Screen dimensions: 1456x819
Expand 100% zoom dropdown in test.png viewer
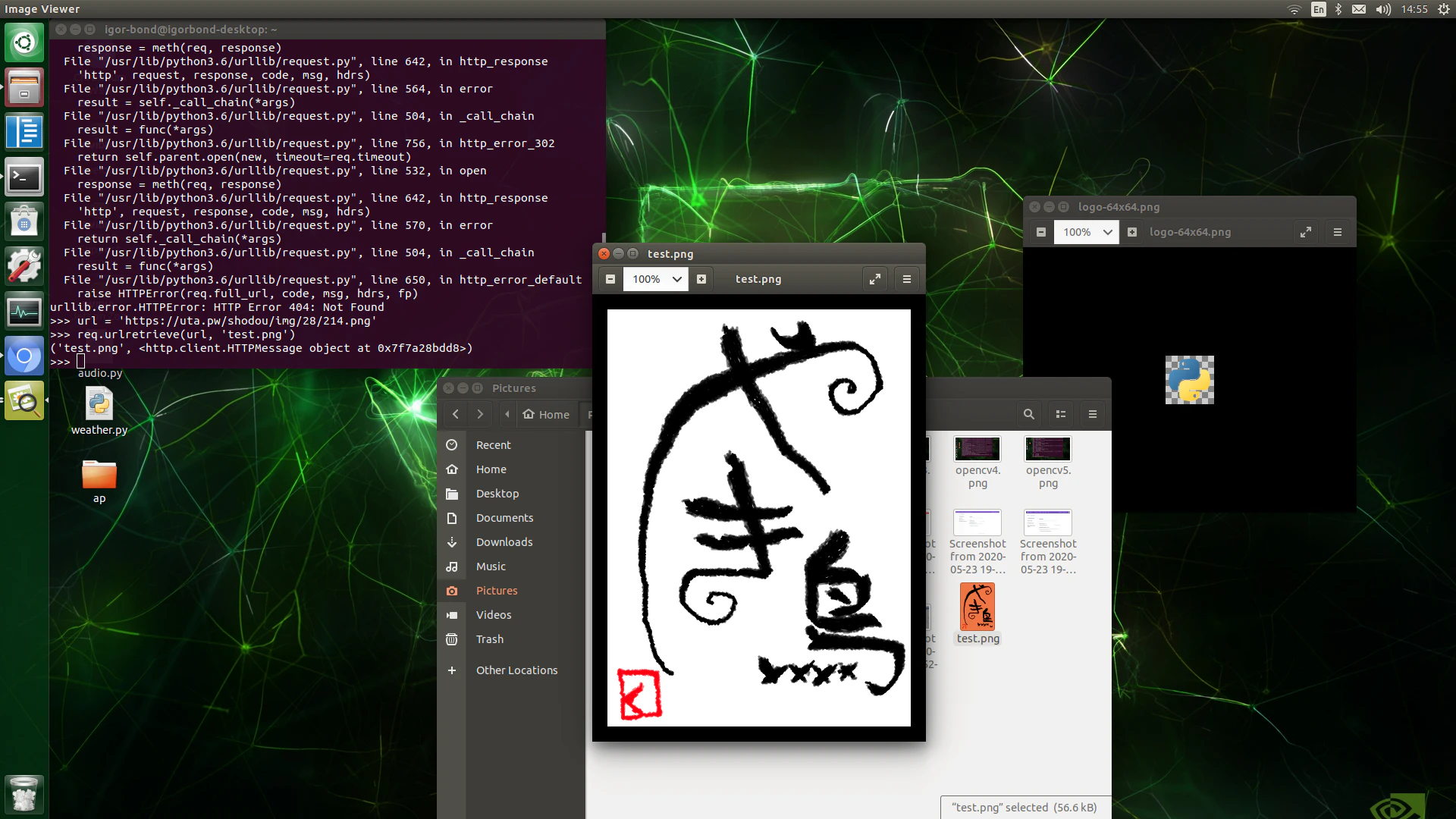point(676,279)
